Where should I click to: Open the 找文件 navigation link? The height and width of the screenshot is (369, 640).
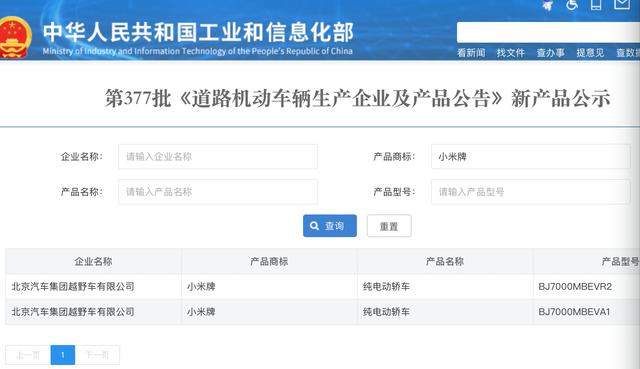click(511, 53)
